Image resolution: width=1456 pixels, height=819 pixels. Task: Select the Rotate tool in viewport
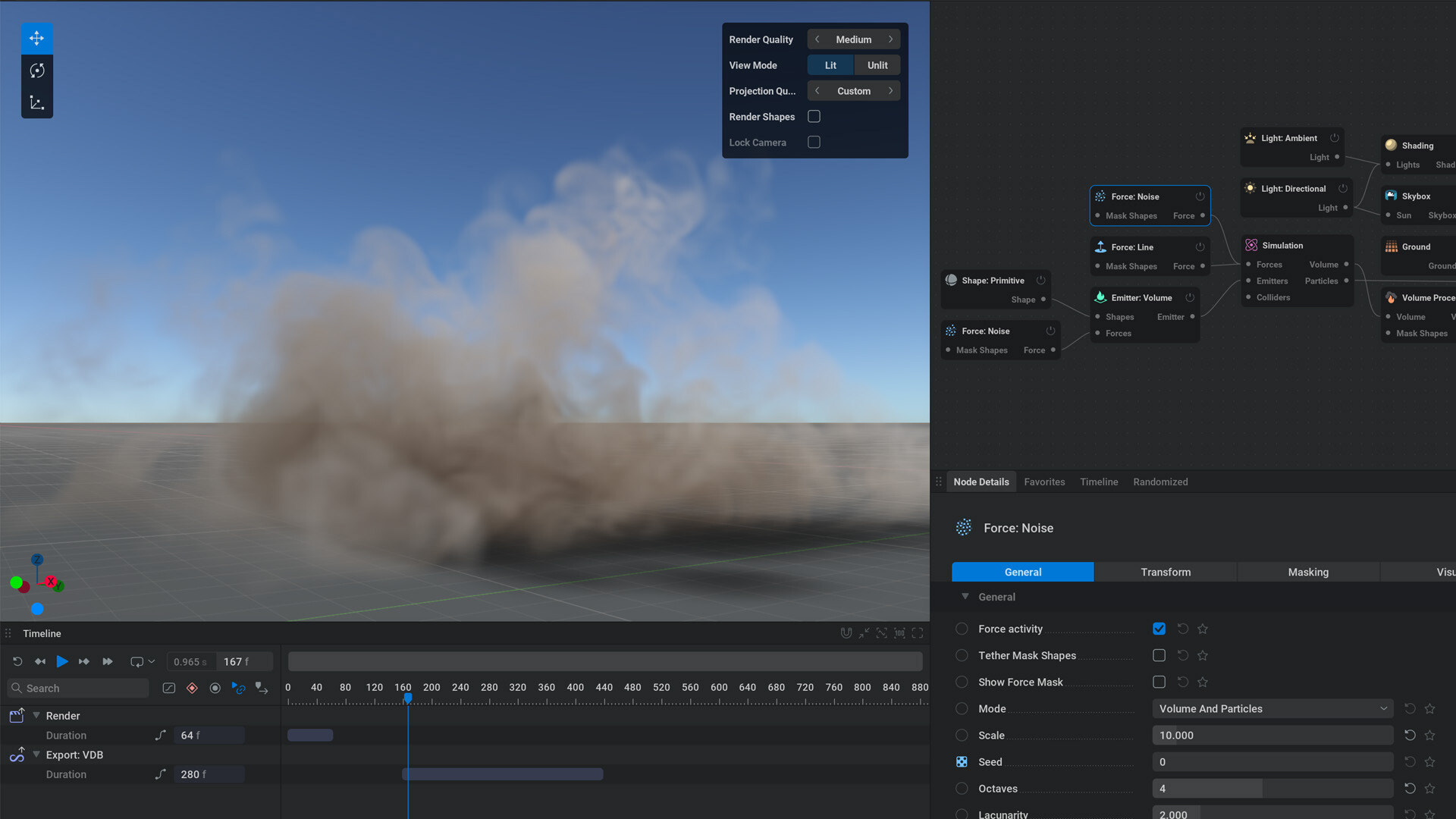pyautogui.click(x=36, y=71)
